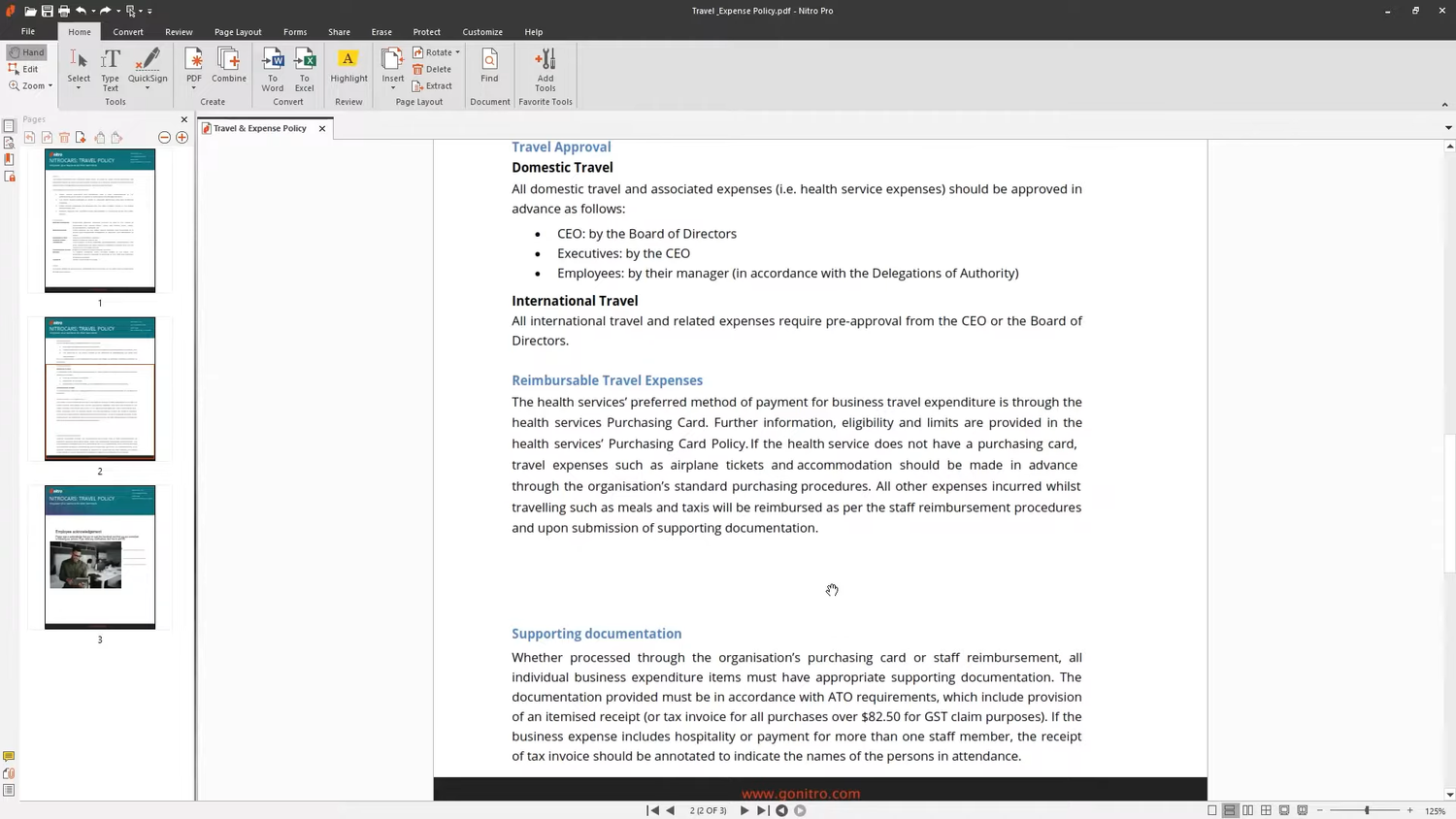1456x819 pixels.
Task: Expand the PDF create dropdown arrow
Action: tap(194, 88)
